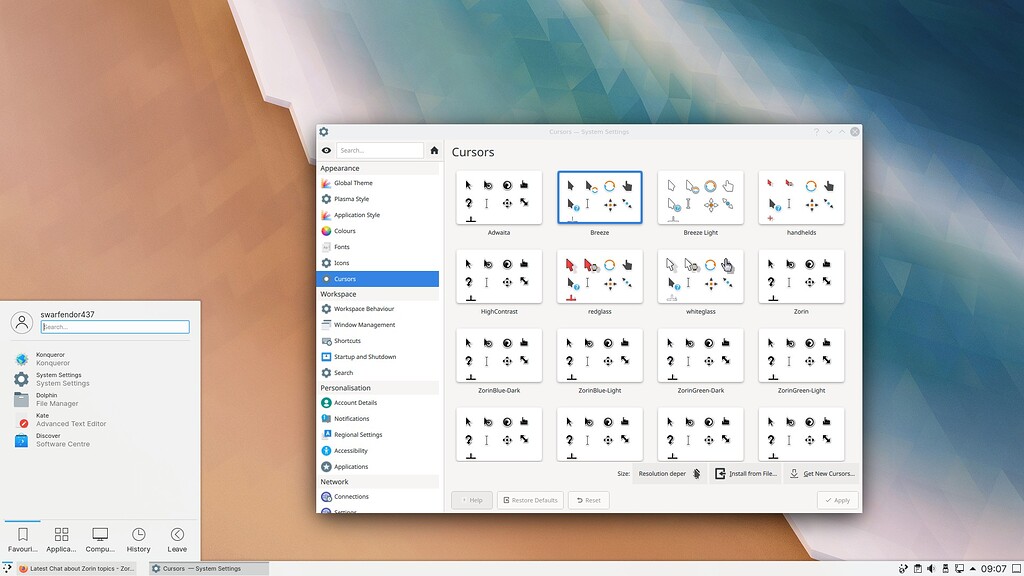Select the ZorinGreen-Dark cursor theme
The height and width of the screenshot is (576, 1024).
(x=700, y=355)
